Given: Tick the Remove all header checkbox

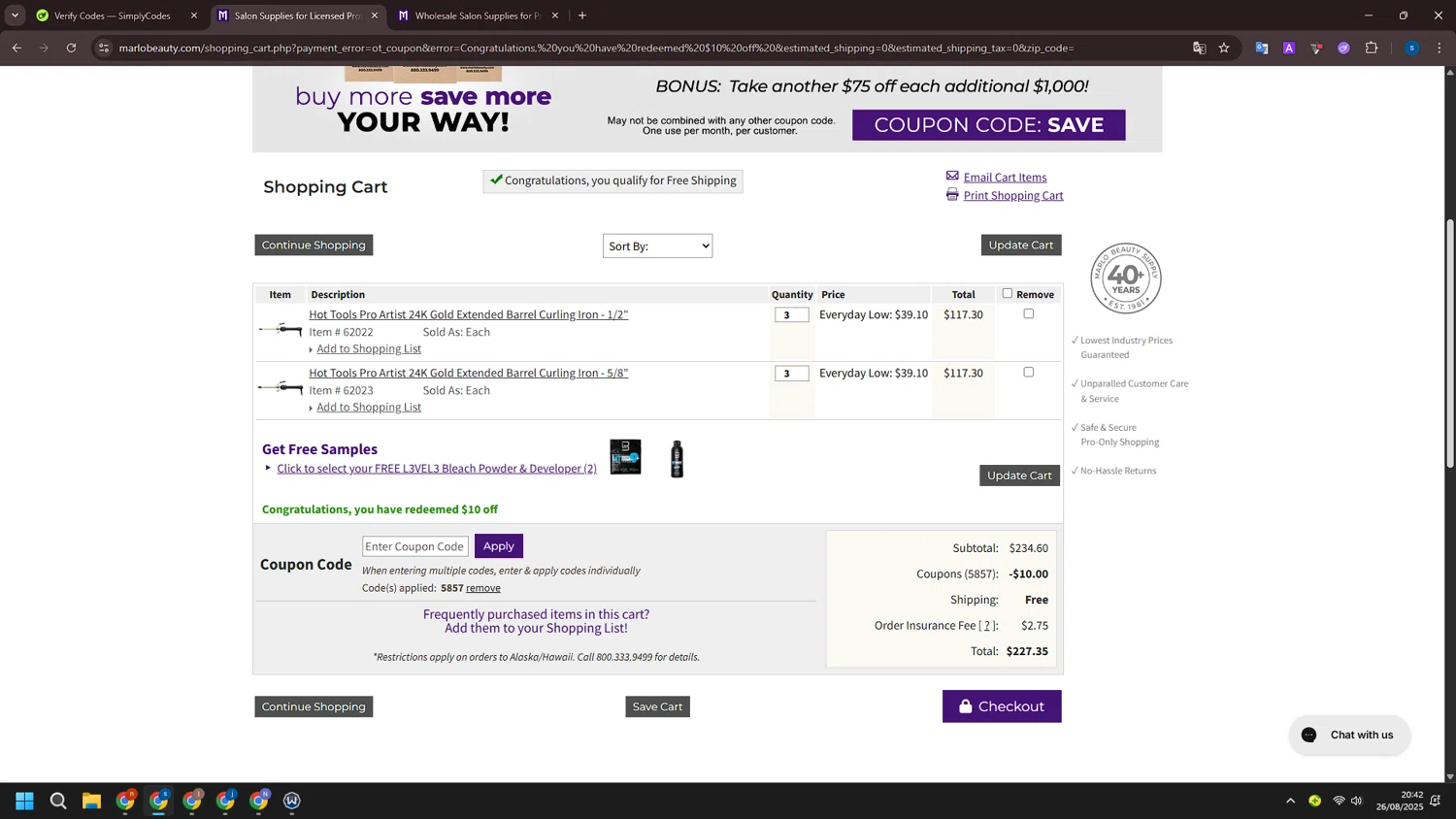Looking at the screenshot, I should click(1008, 293).
